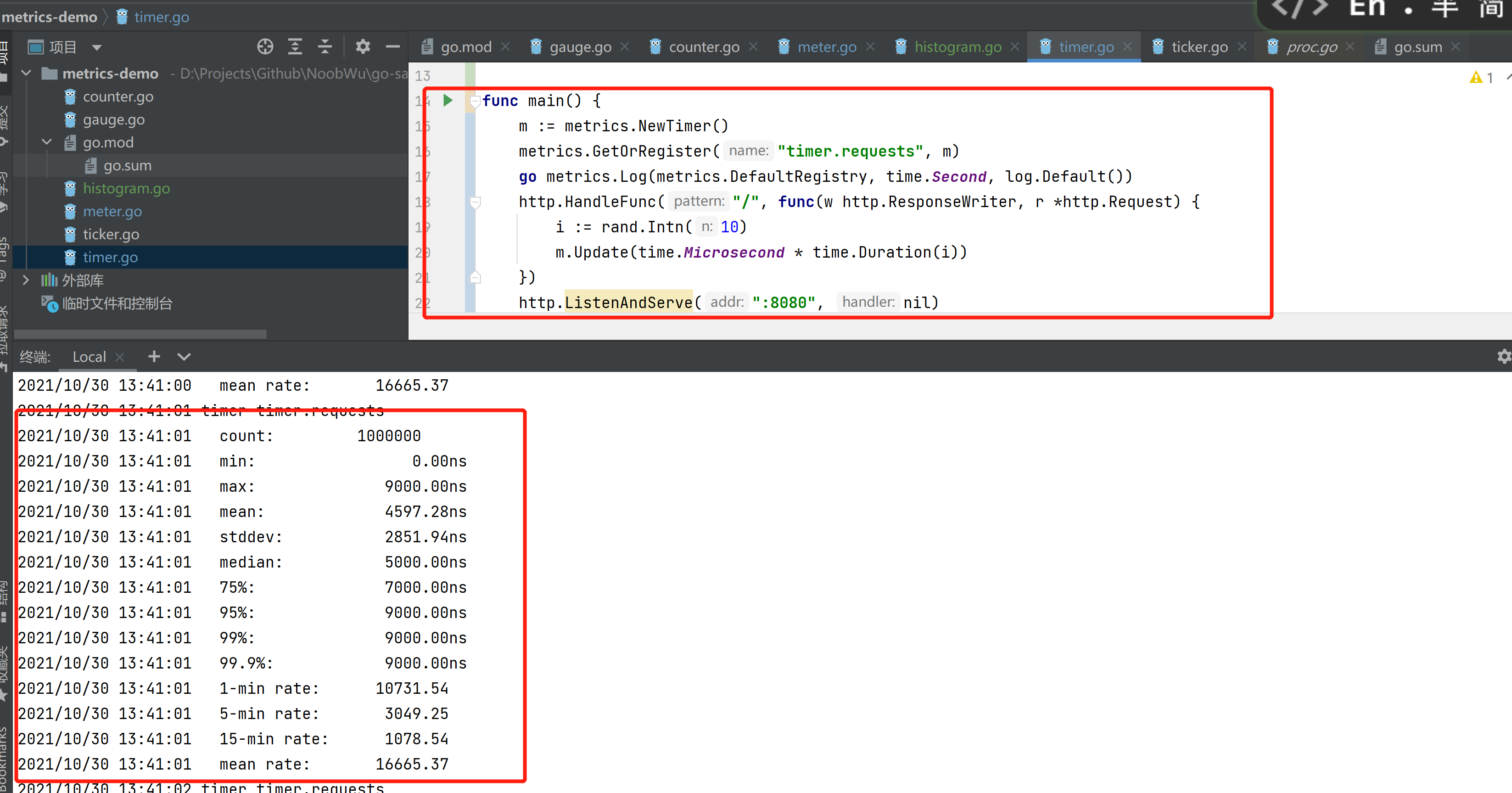Open meter.go in project tree
The width and height of the screenshot is (1512, 793).
point(112,211)
